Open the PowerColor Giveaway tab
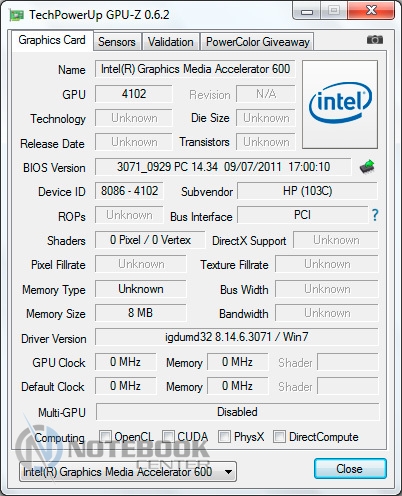This screenshot has width=402, height=496. (x=257, y=42)
